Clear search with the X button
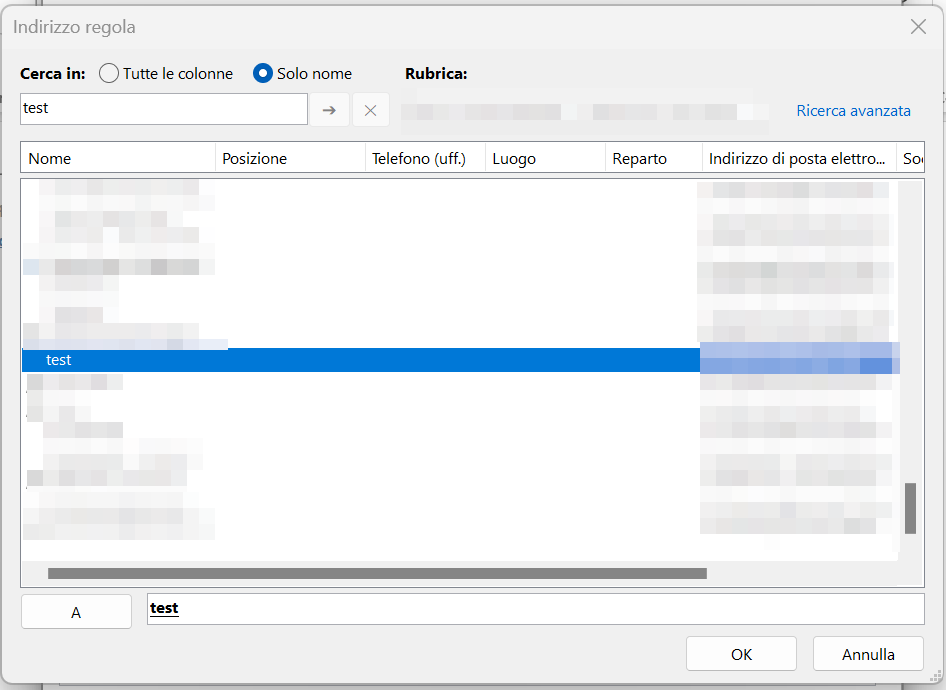Viewport: 946px width, 690px height. click(x=370, y=110)
